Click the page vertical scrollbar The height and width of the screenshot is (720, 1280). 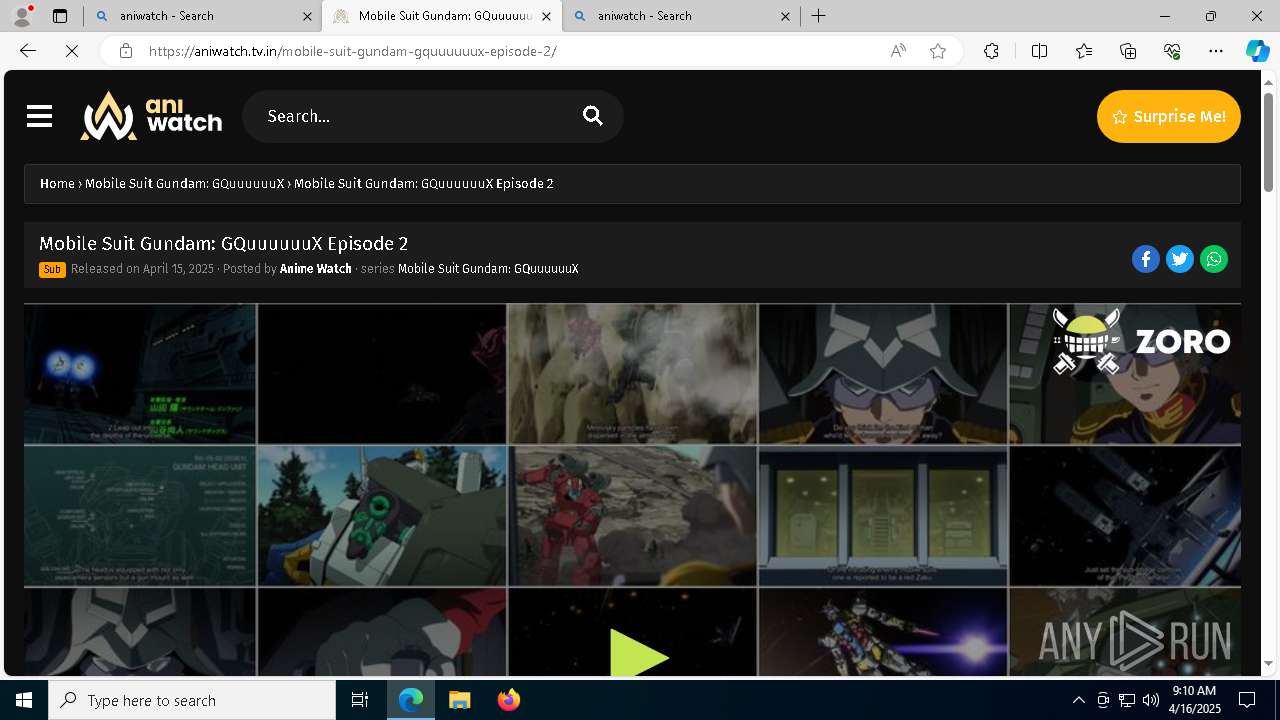[1269, 142]
